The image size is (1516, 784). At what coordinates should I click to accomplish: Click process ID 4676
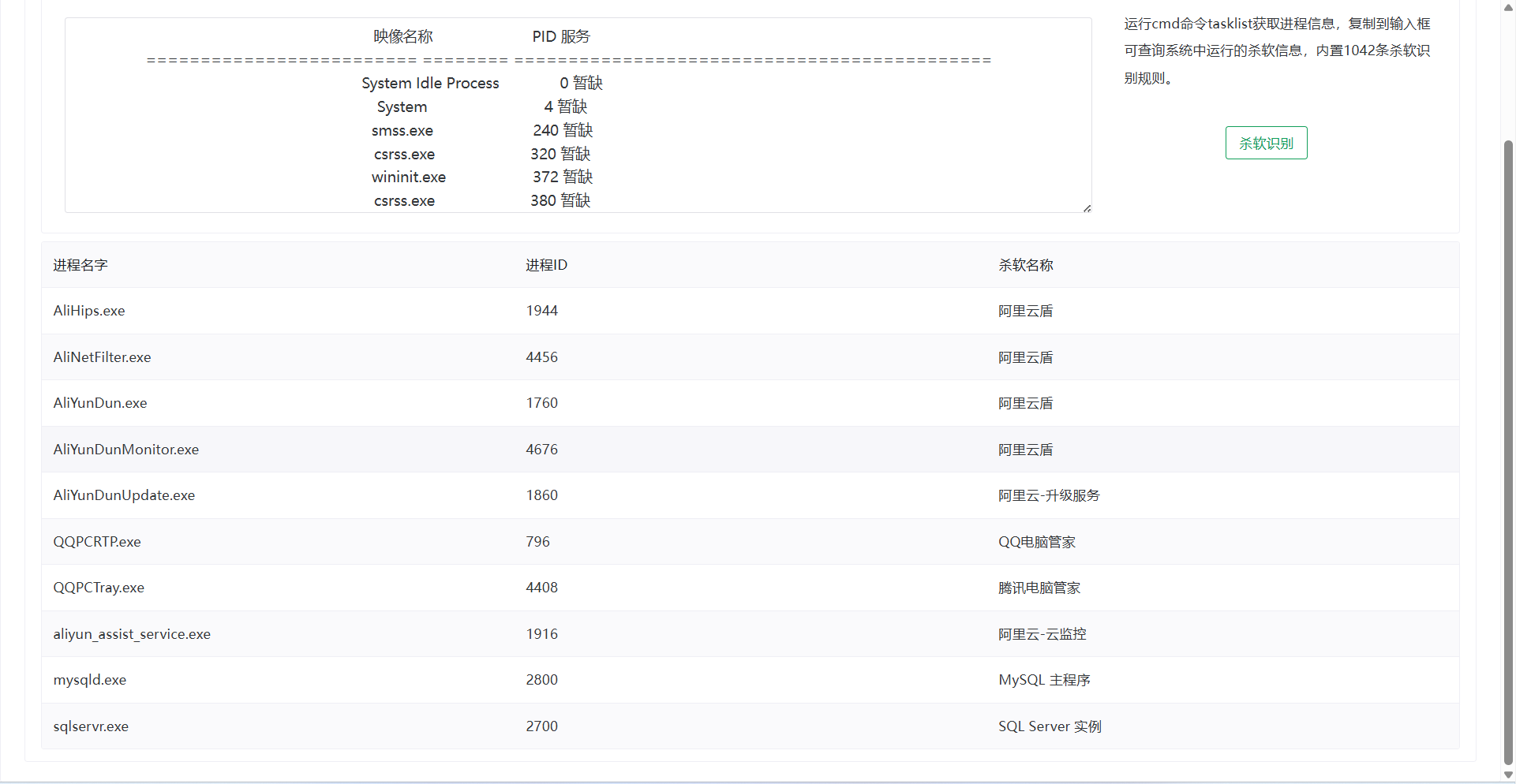click(x=542, y=450)
